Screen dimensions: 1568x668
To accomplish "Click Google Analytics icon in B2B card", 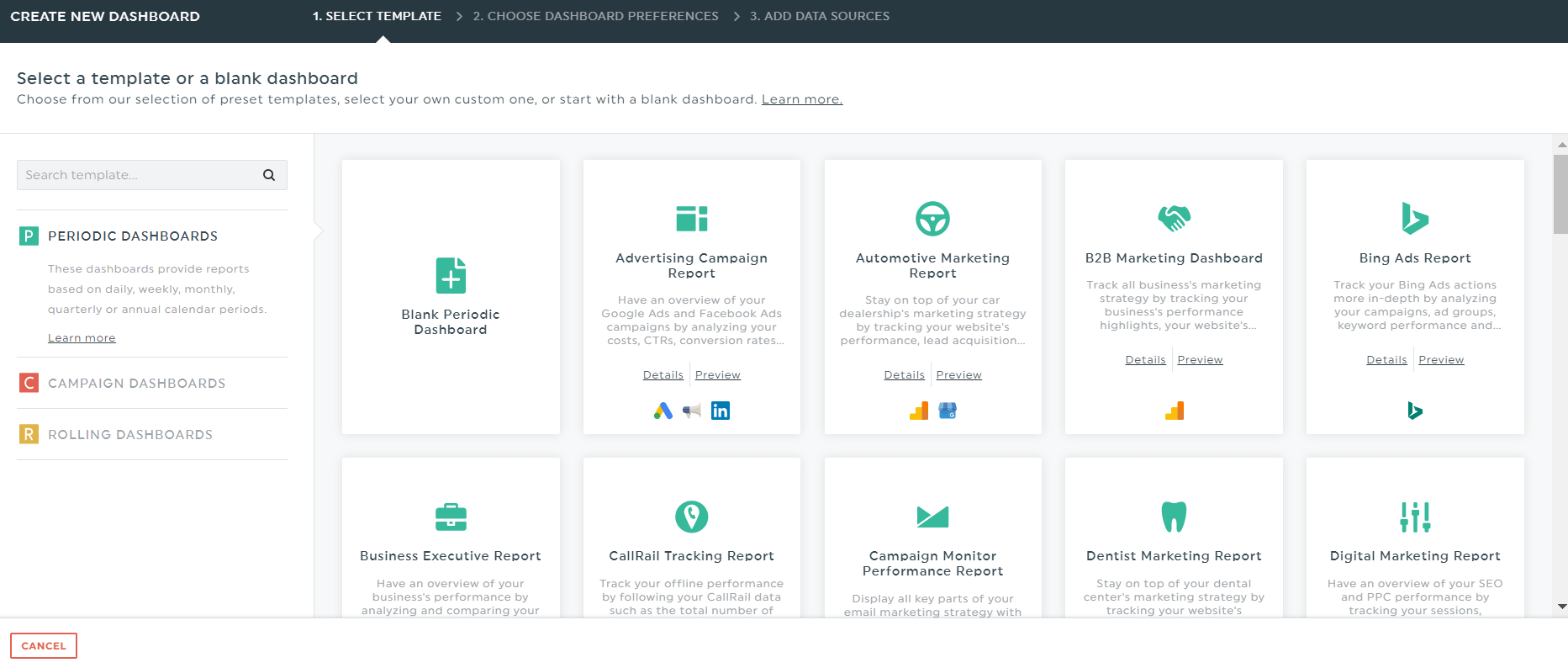I will 1174,411.
